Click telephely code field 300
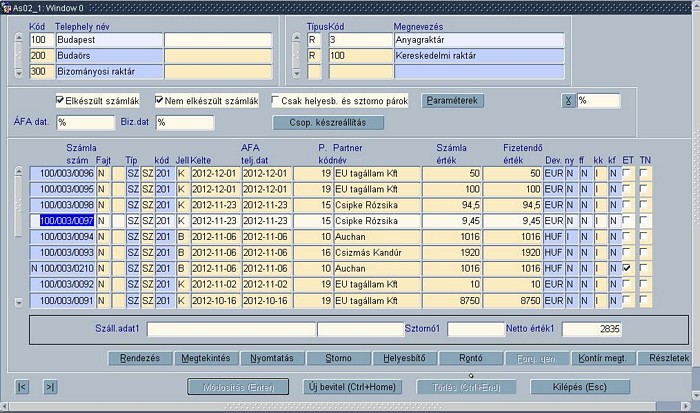The height and width of the screenshot is (413, 700). (x=42, y=71)
